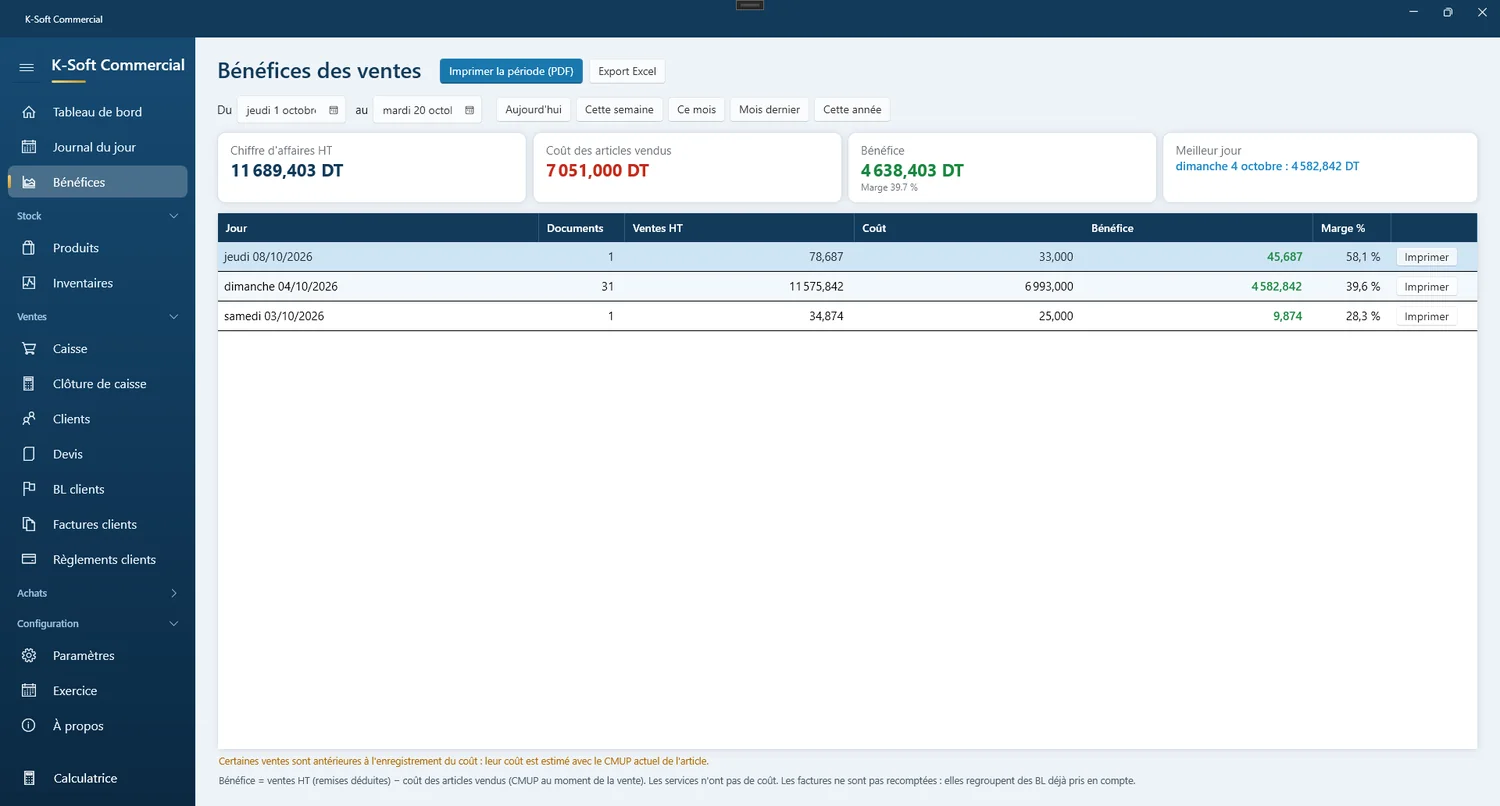Image resolution: width=1500 pixels, height=806 pixels.
Task: Open Factures clients copy icon
Action: (29, 524)
